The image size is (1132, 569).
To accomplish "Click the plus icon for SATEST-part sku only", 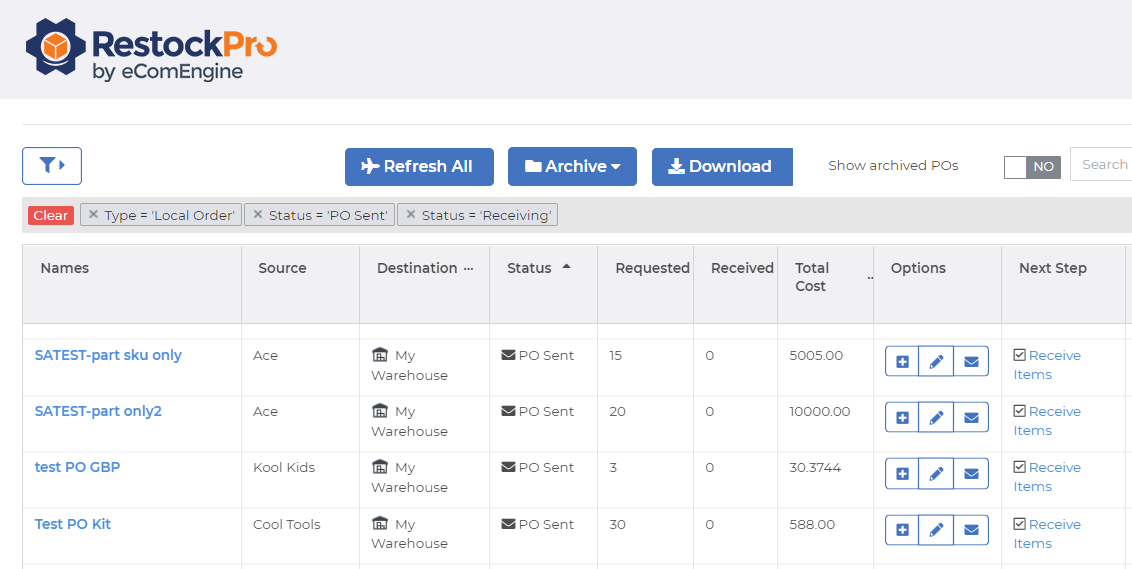I will pos(902,362).
